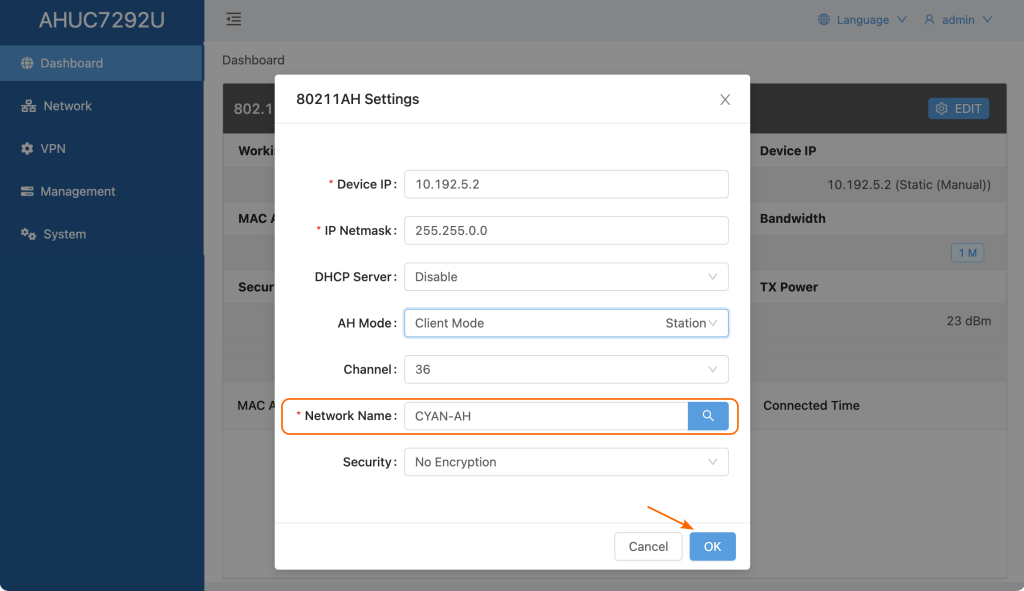
Task: Click the sidebar collapse hamburger icon
Action: tap(233, 19)
